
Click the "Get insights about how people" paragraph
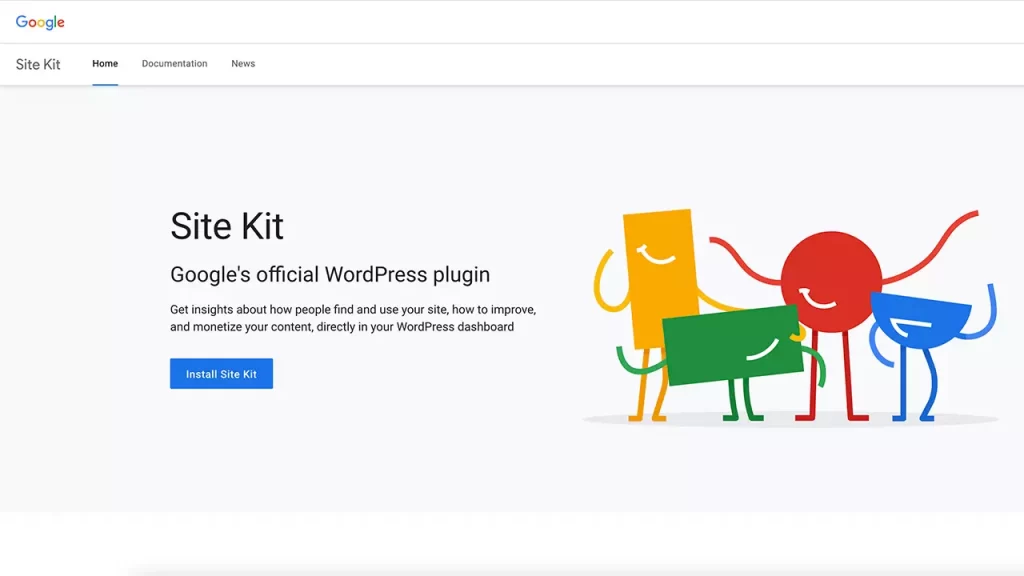coord(353,318)
